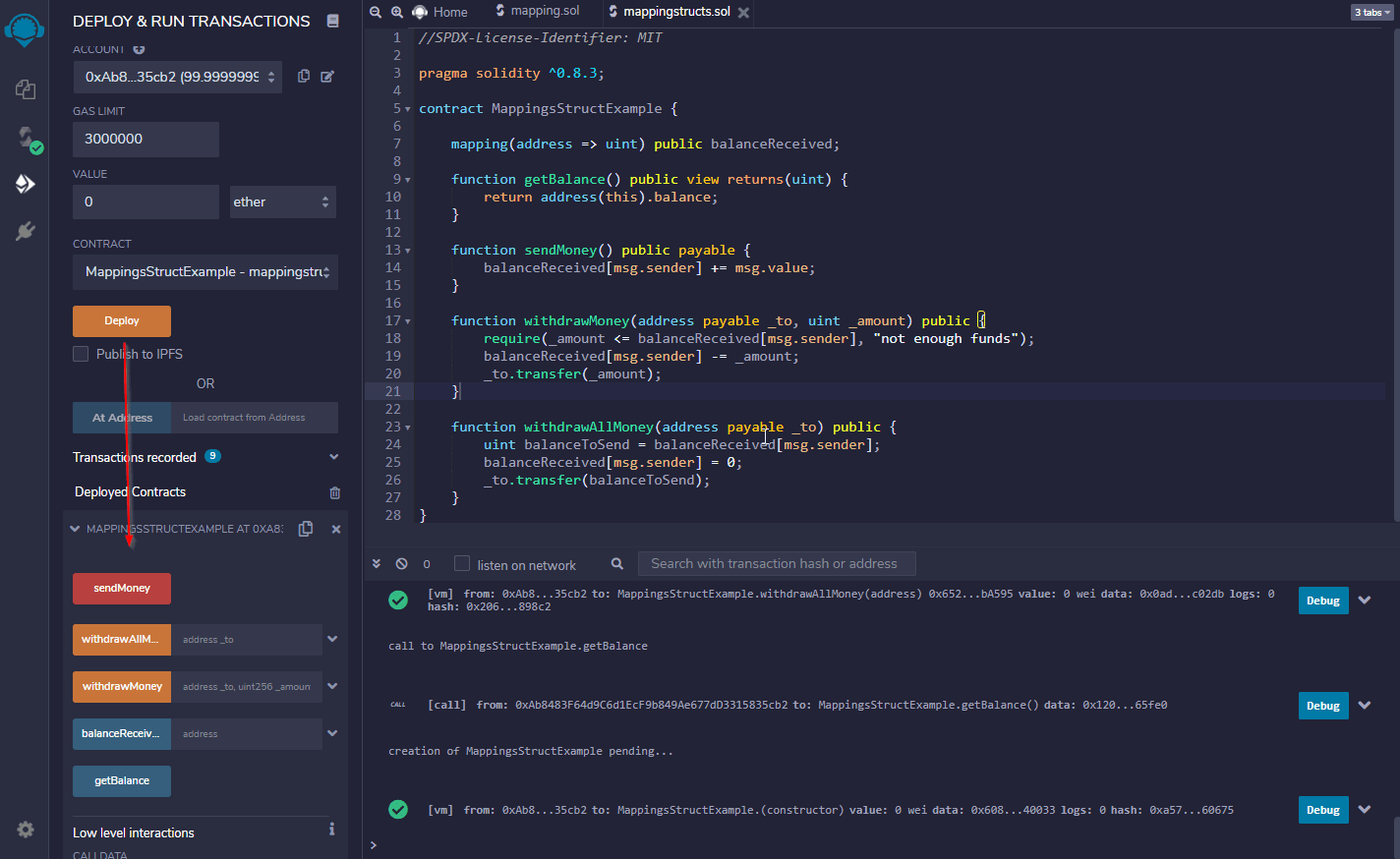Open the 3 tabs dropdown
This screenshot has width=1400, height=859.
tap(1372, 12)
